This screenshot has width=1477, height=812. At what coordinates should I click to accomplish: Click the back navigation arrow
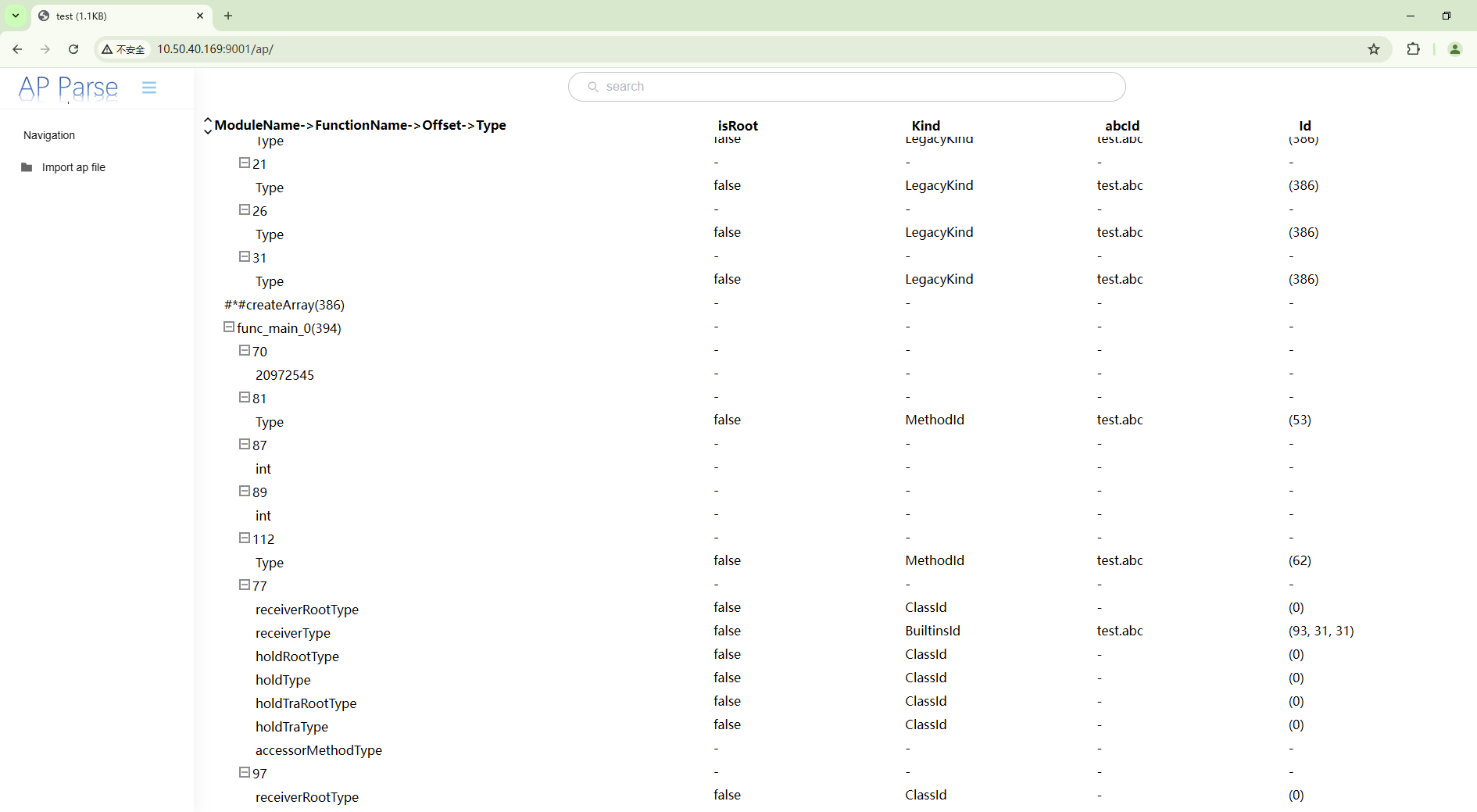(x=17, y=49)
